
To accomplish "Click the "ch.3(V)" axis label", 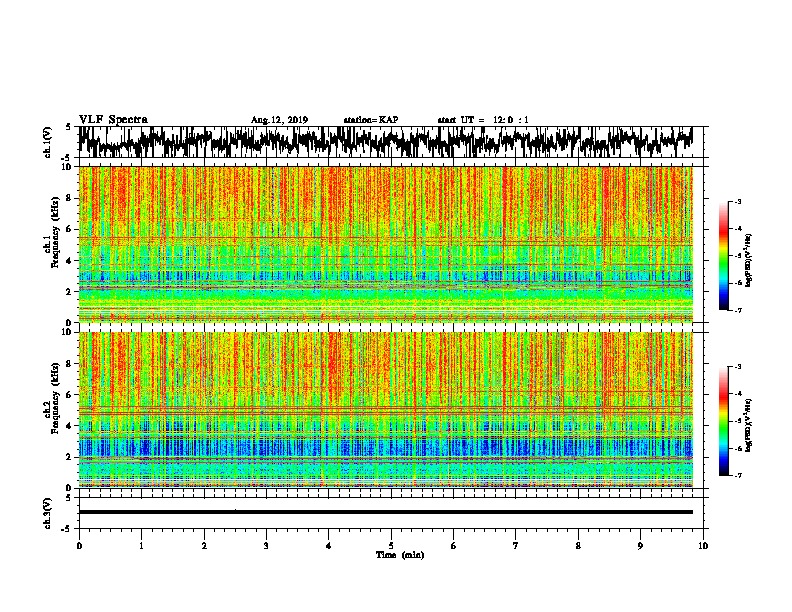I will point(48,514).
